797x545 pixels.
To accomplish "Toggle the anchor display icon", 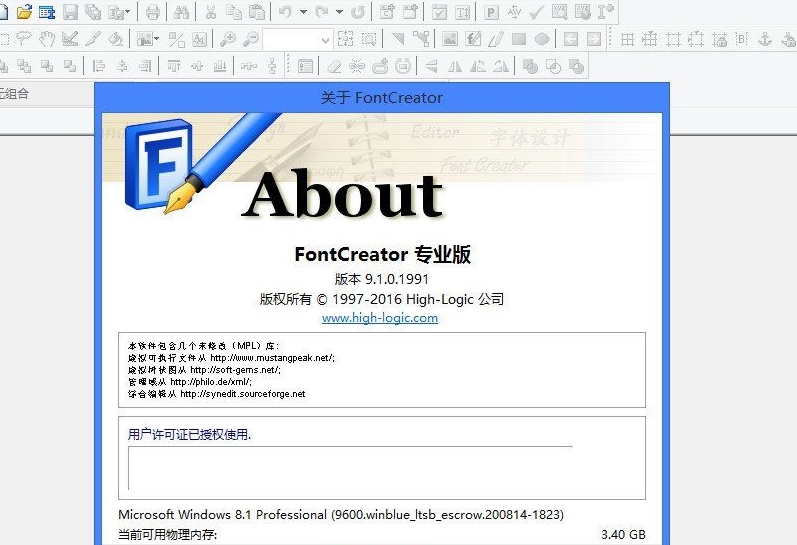I will coord(765,39).
